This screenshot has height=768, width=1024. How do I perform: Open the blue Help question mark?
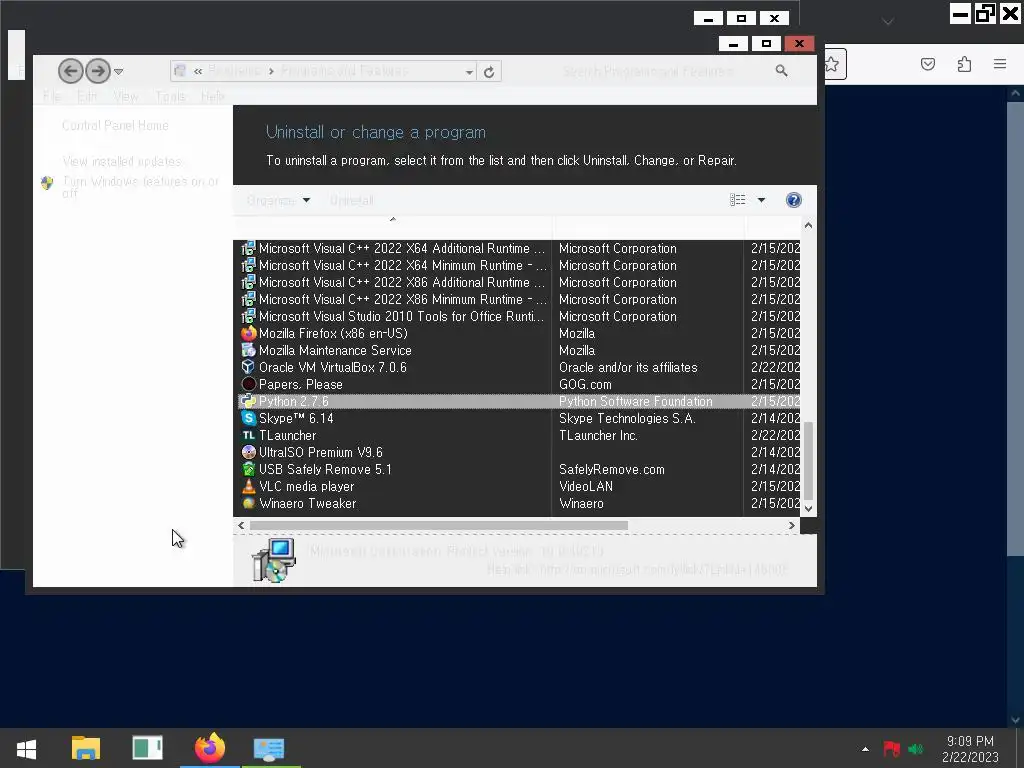(x=793, y=200)
